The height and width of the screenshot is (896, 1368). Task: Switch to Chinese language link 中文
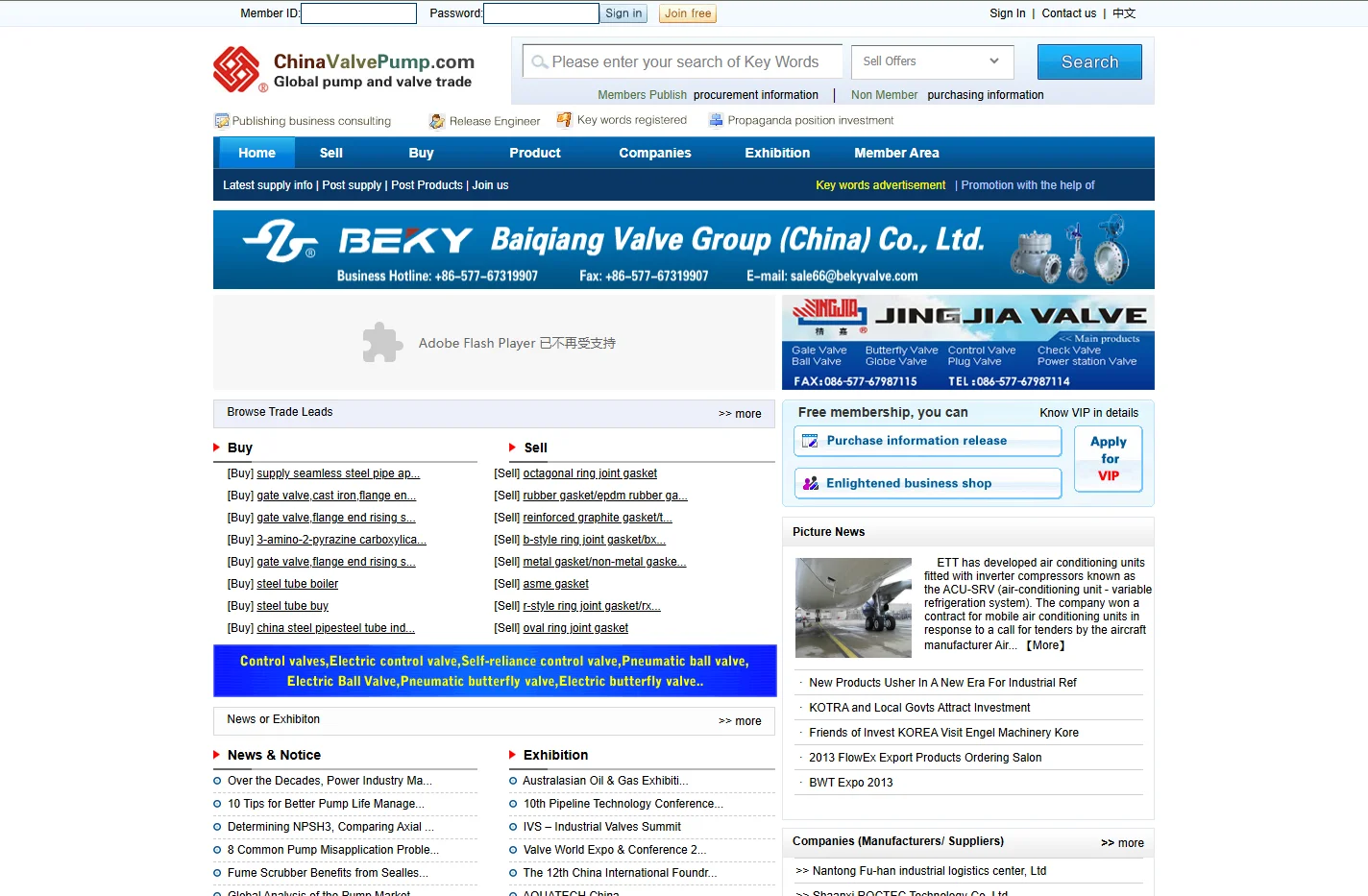point(1124,13)
